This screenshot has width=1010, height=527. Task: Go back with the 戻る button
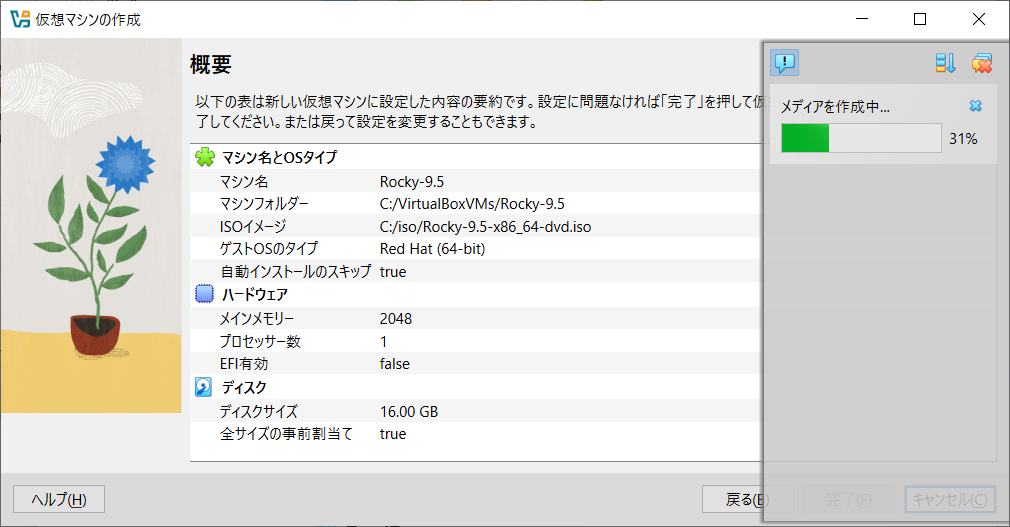(747, 499)
